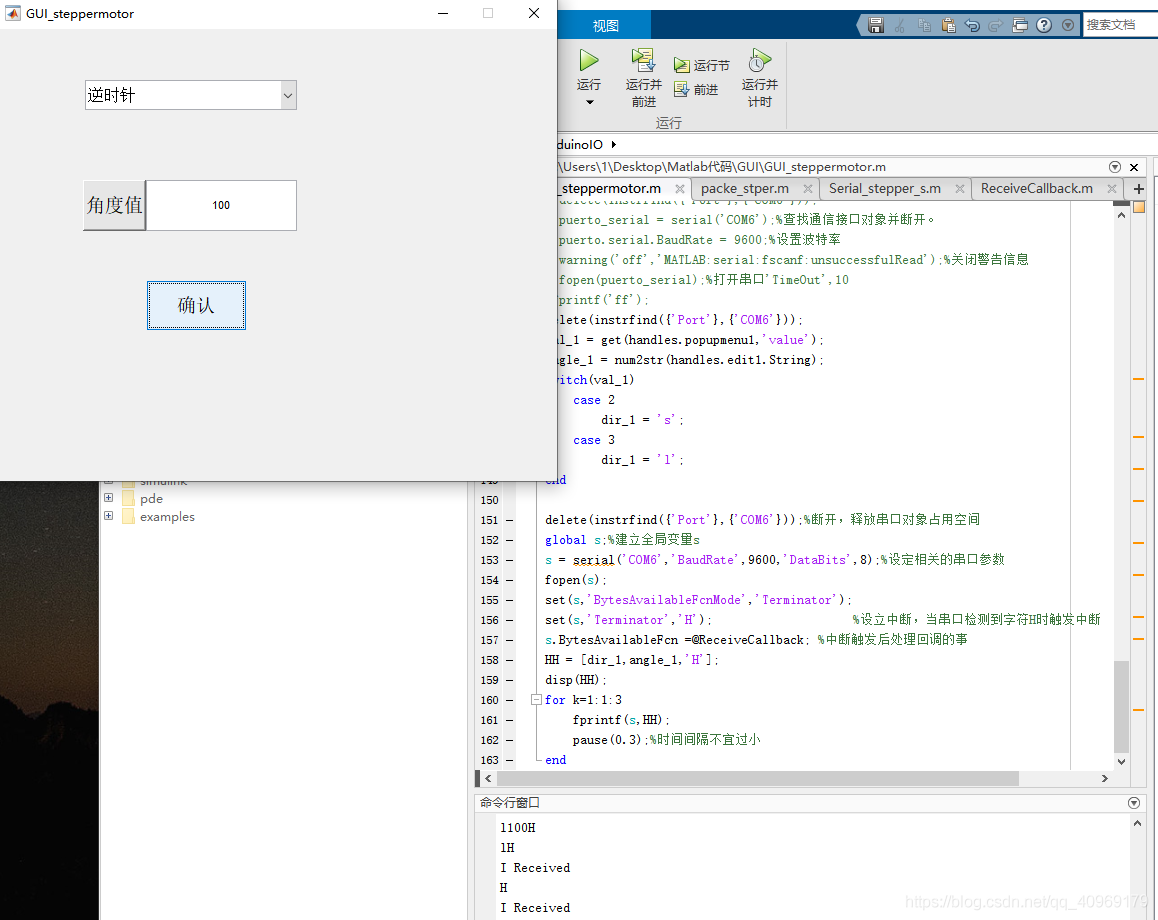Click the Paste icon in the quick toolbar
Image resolution: width=1158 pixels, height=920 pixels.
coord(948,24)
